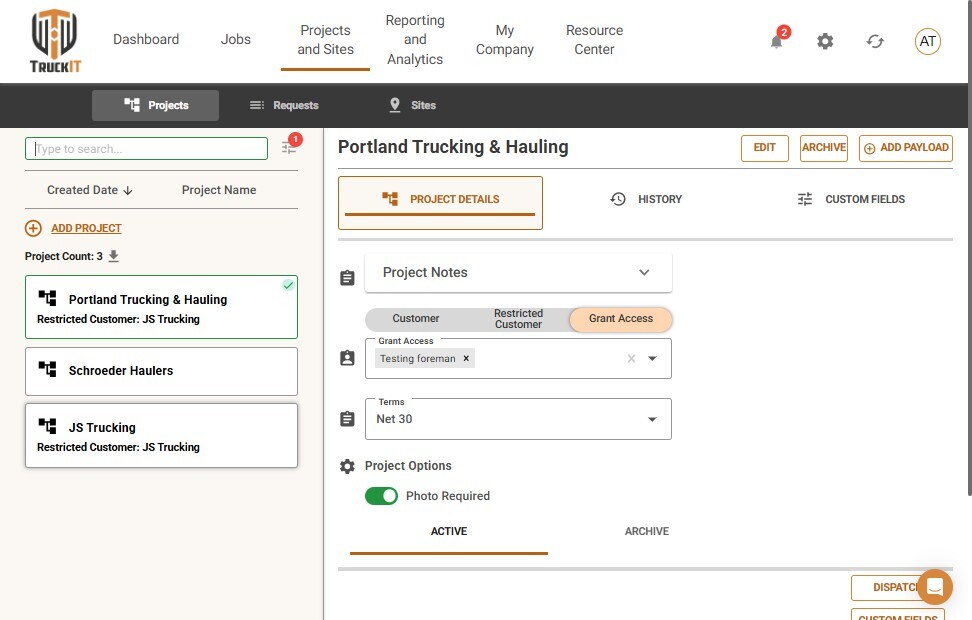This screenshot has width=972, height=620.
Task: Click the Project Notes clipboard icon
Action: coord(347,278)
